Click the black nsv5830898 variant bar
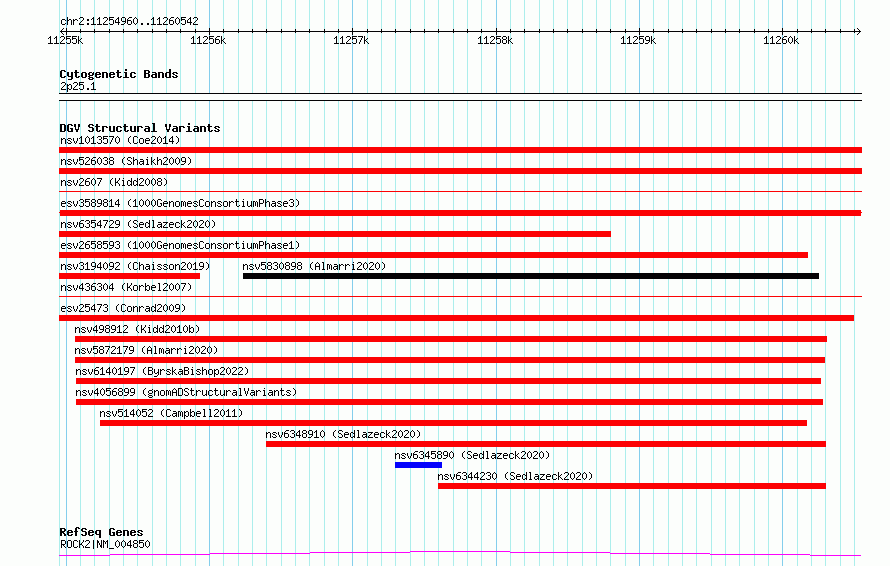 click(x=531, y=276)
